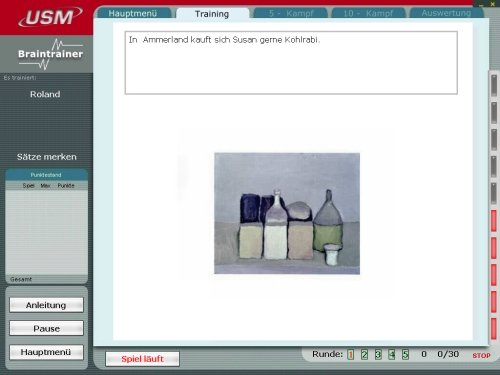Click the USM logo
Screen dimensions: 500x375
pos(50,17)
